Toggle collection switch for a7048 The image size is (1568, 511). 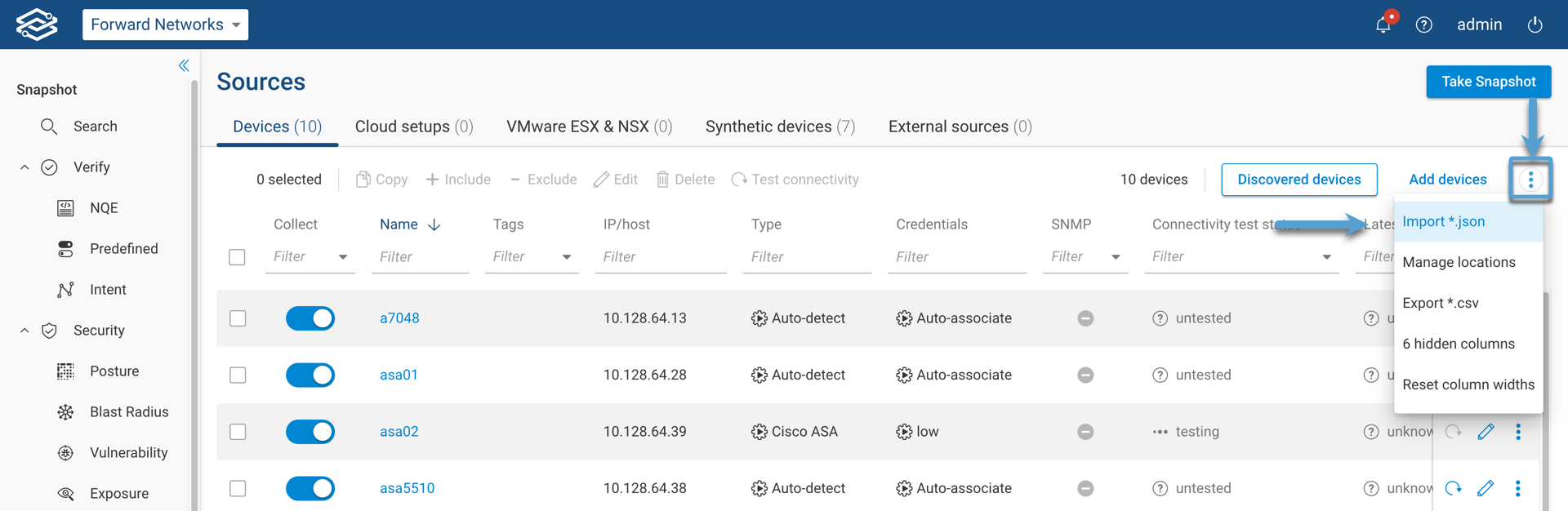point(310,318)
